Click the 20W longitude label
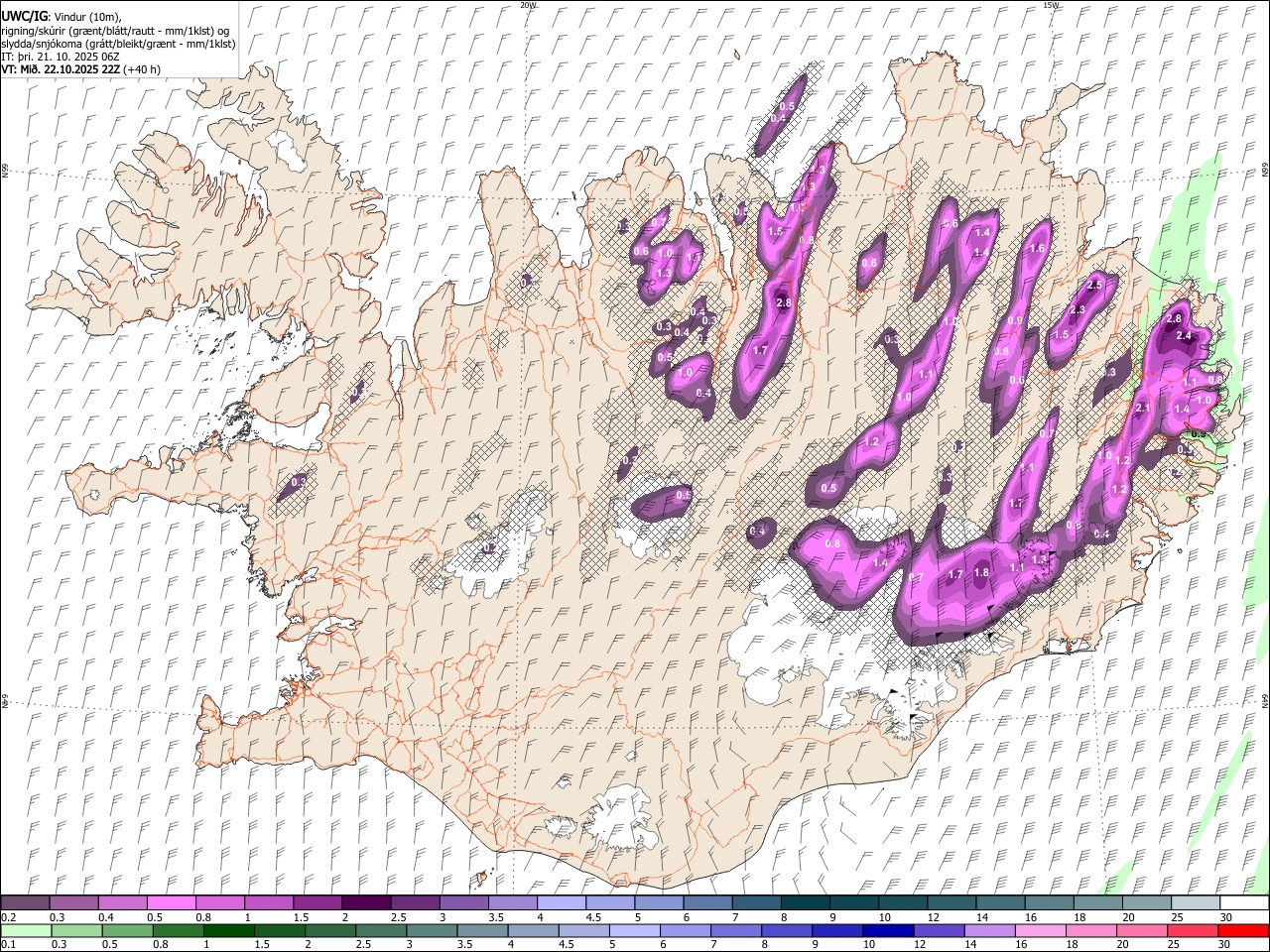This screenshot has width=1270, height=952. pos(528,5)
